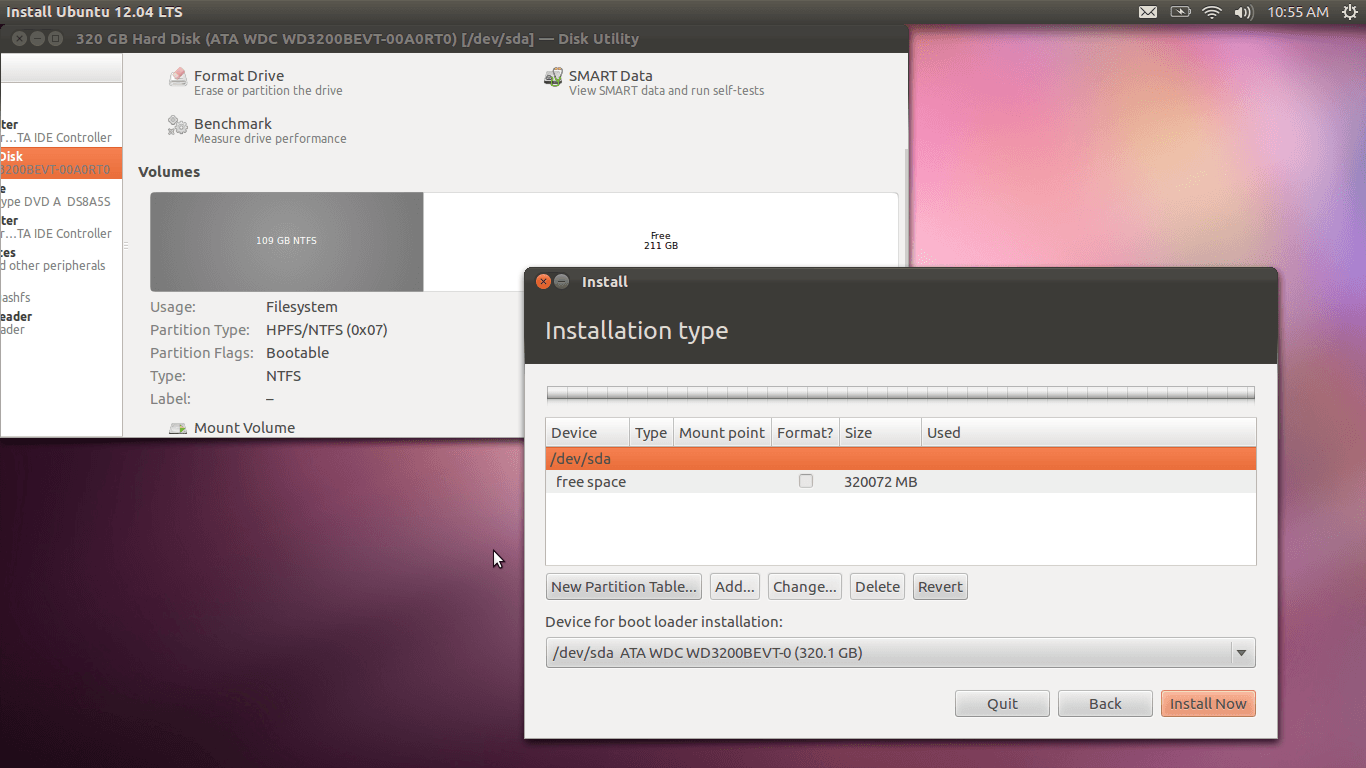The width and height of the screenshot is (1366, 768).
Task: Click the 'Installation type' heading
Action: pos(636,331)
